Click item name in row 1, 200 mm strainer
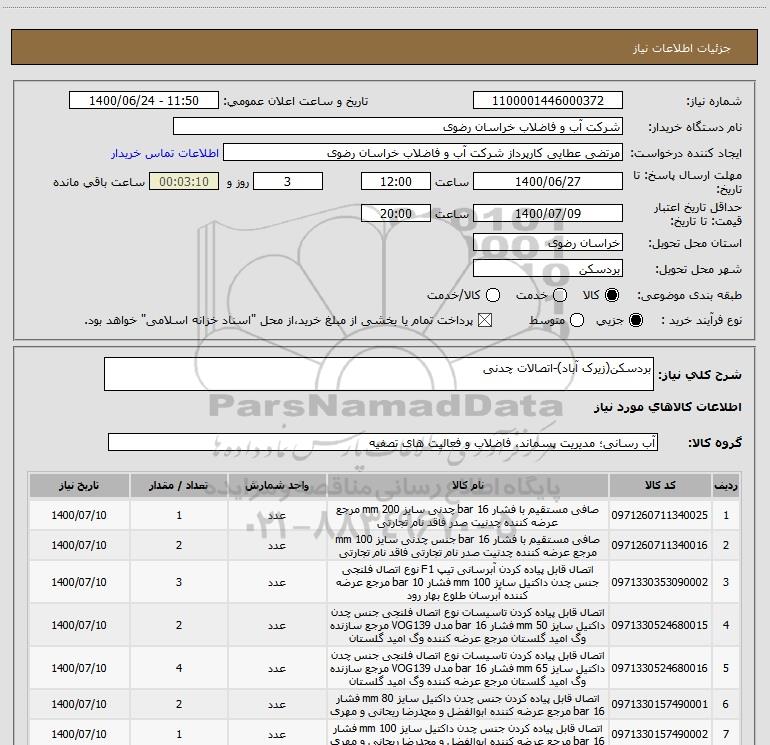This screenshot has width=770, height=745. 468,516
